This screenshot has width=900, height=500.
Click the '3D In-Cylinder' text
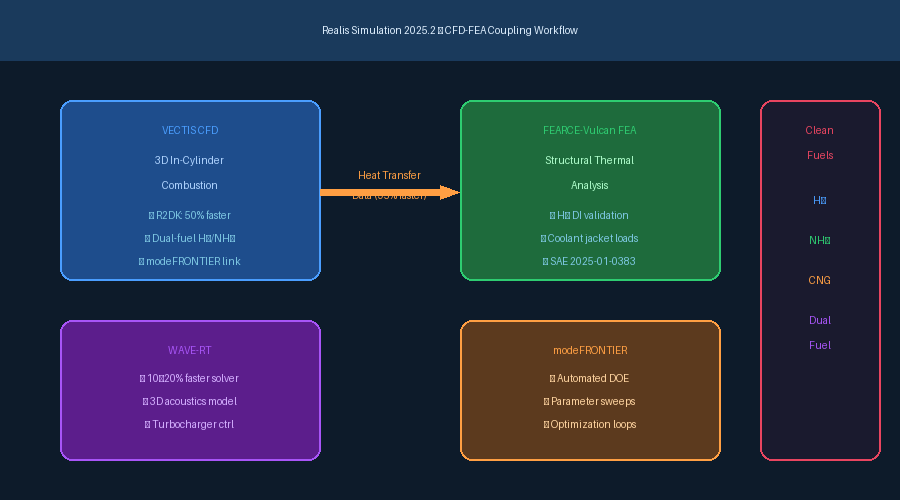pyautogui.click(x=189, y=160)
